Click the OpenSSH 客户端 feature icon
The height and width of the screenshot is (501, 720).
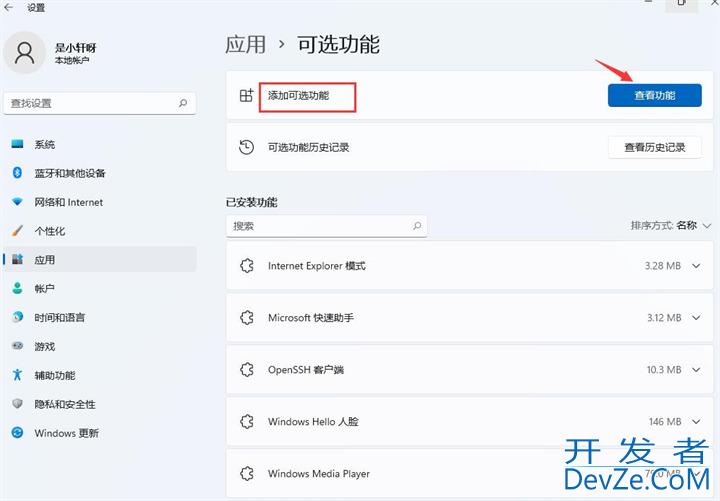tap(247, 369)
